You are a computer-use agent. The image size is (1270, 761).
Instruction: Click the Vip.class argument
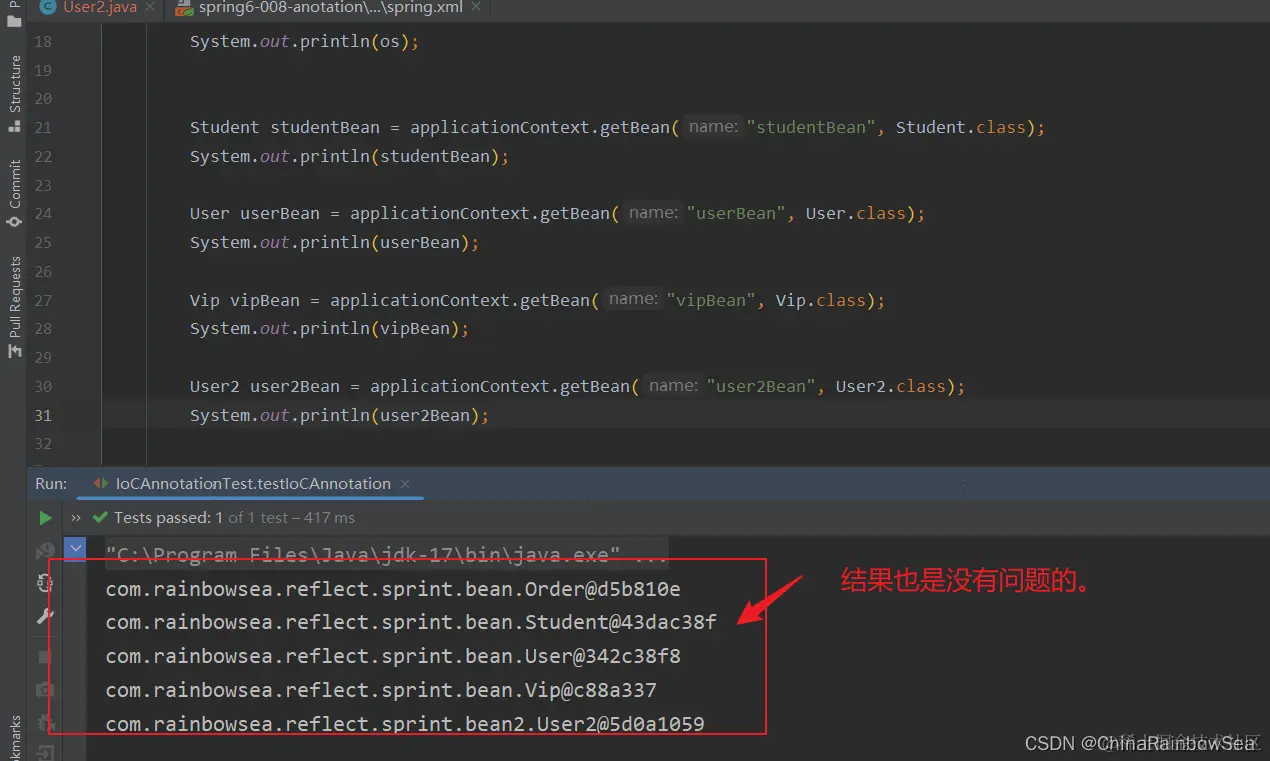click(x=821, y=300)
